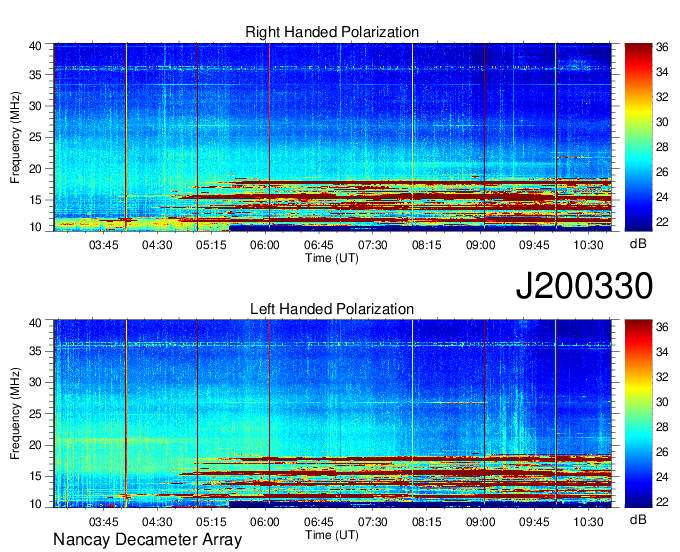Click the 35 MHz tick on the Right Handed plot
This screenshot has width=680, height=552.
35,75
